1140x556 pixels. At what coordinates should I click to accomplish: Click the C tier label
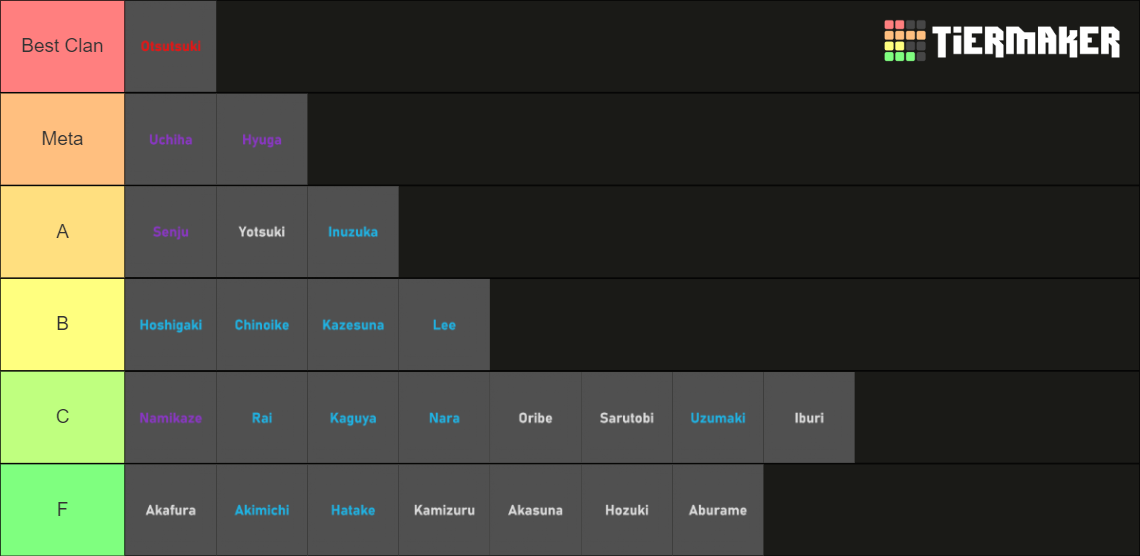click(62, 417)
